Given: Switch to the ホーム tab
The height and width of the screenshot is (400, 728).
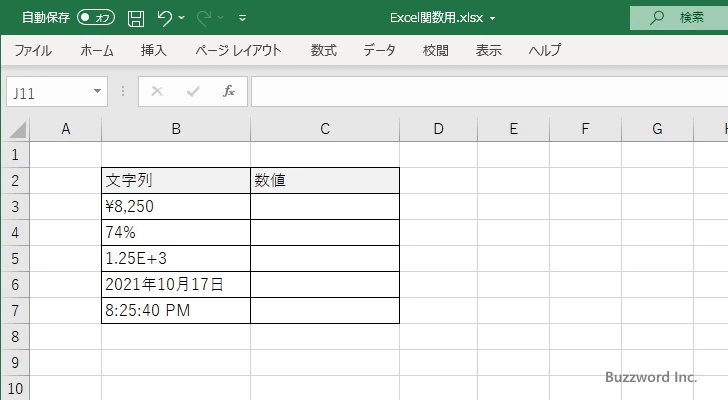Looking at the screenshot, I should click(97, 50).
